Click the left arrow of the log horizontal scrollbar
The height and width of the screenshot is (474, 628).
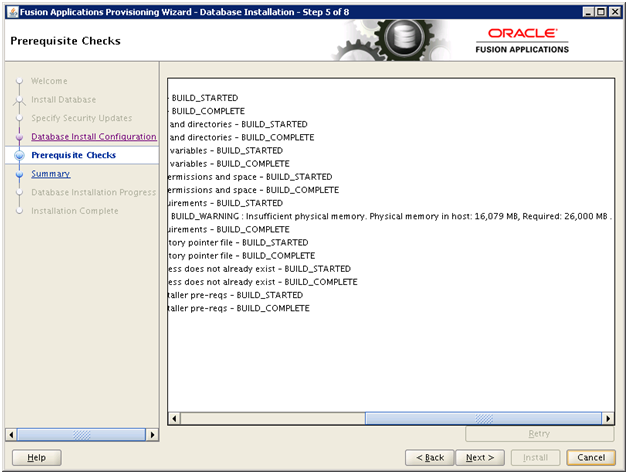point(174,419)
